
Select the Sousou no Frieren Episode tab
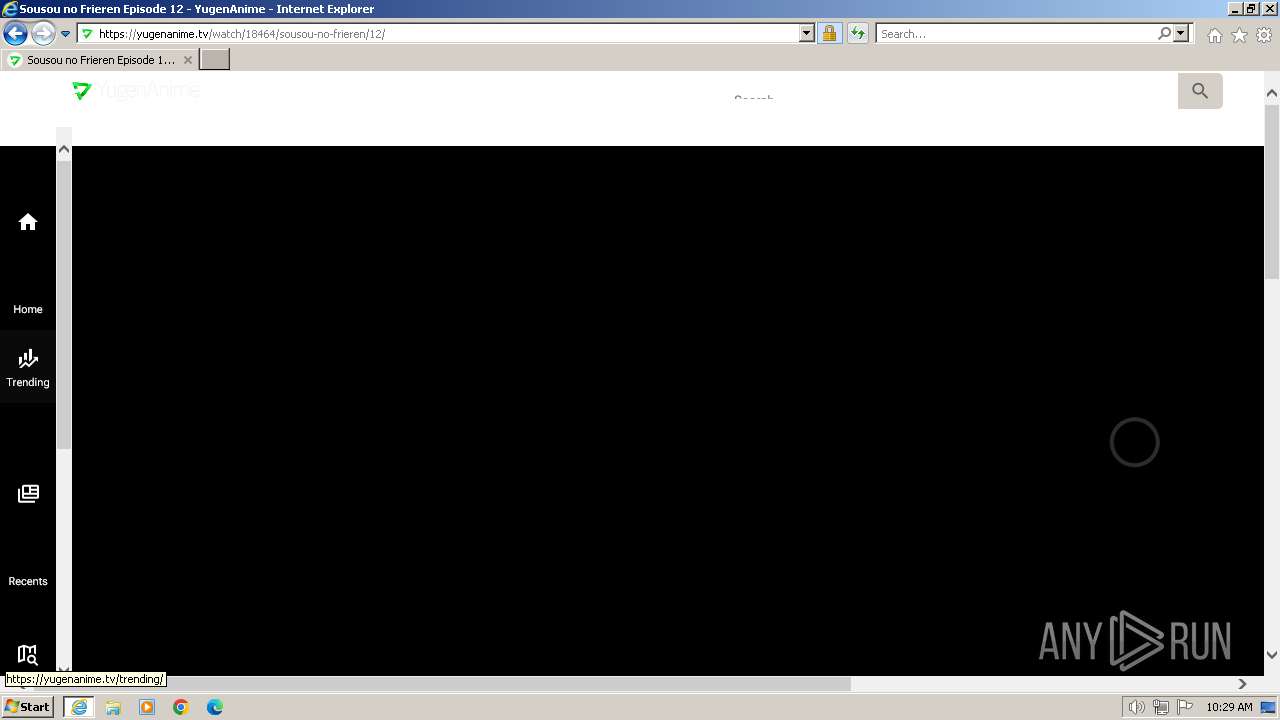tap(100, 60)
